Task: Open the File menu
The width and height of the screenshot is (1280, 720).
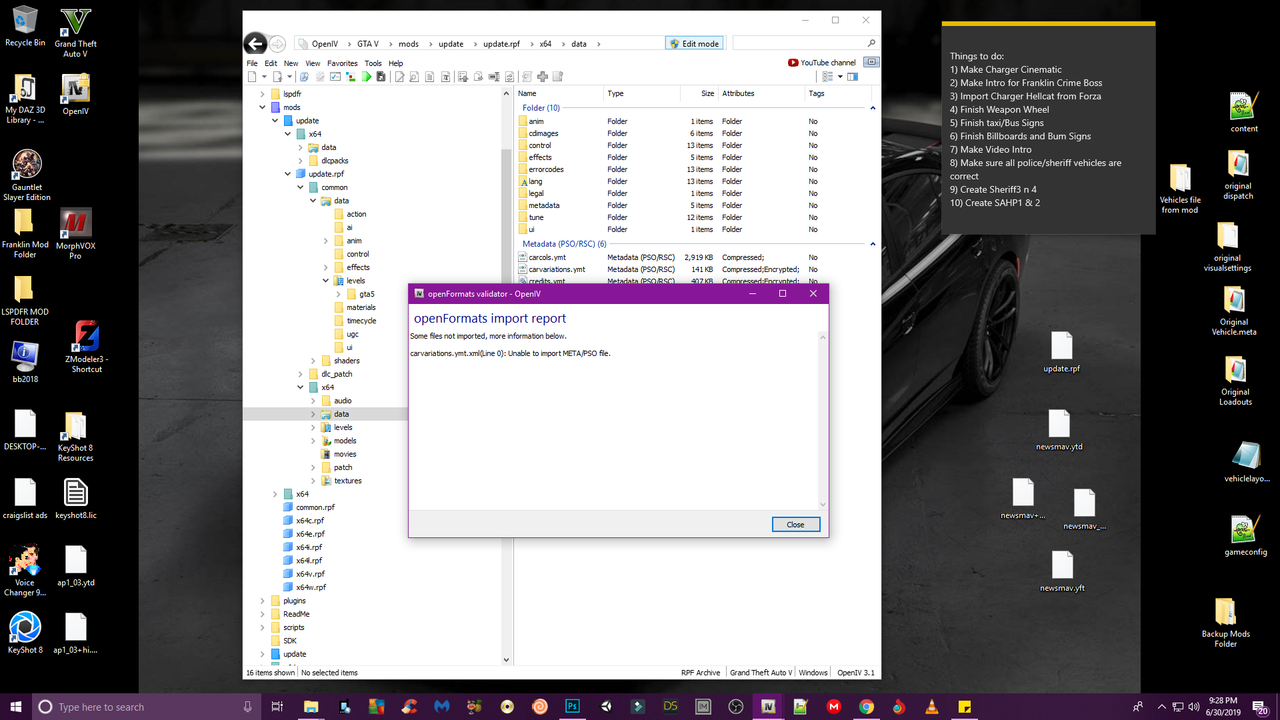Action: [253, 63]
